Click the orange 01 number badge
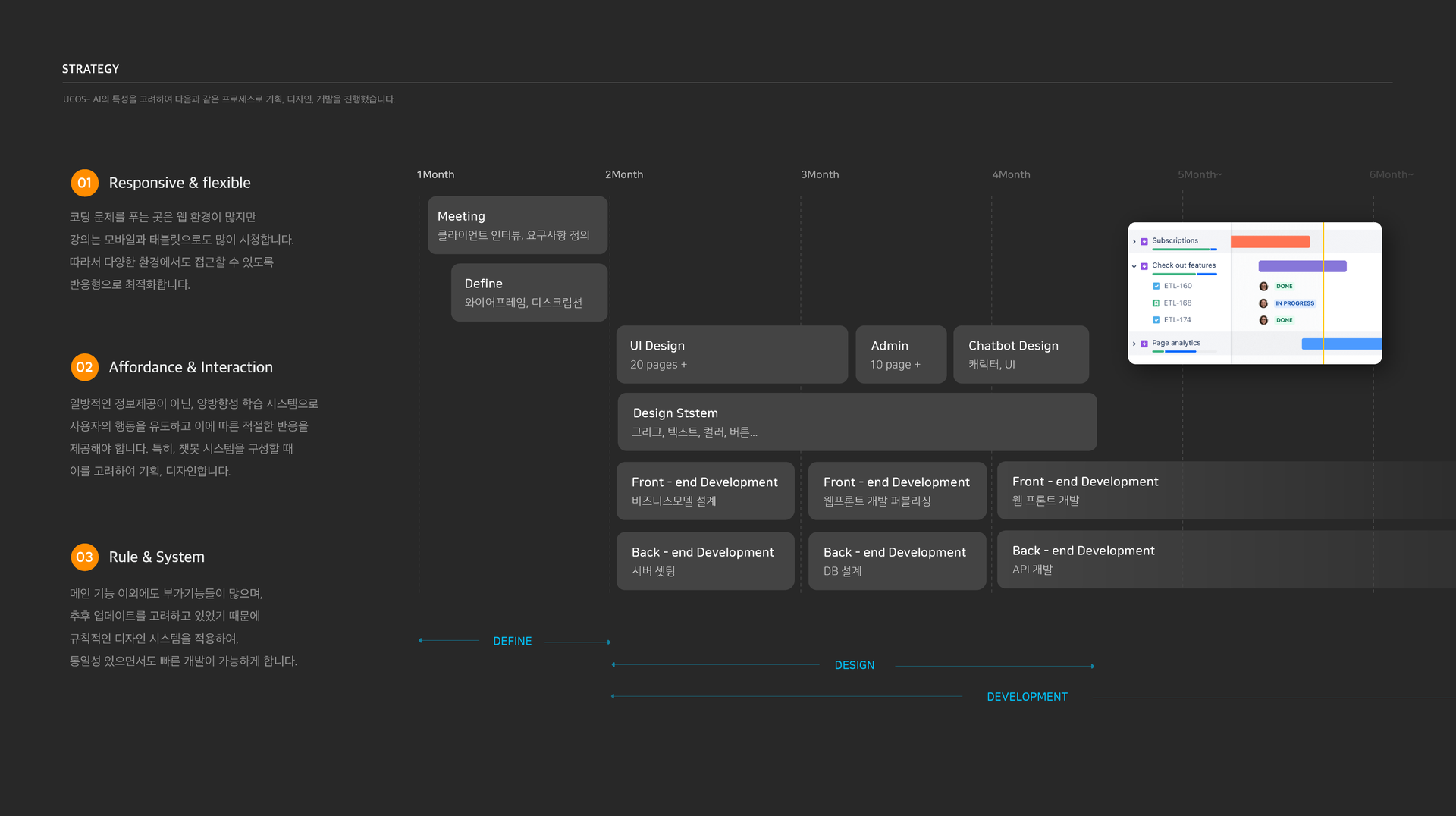 pos(84,183)
